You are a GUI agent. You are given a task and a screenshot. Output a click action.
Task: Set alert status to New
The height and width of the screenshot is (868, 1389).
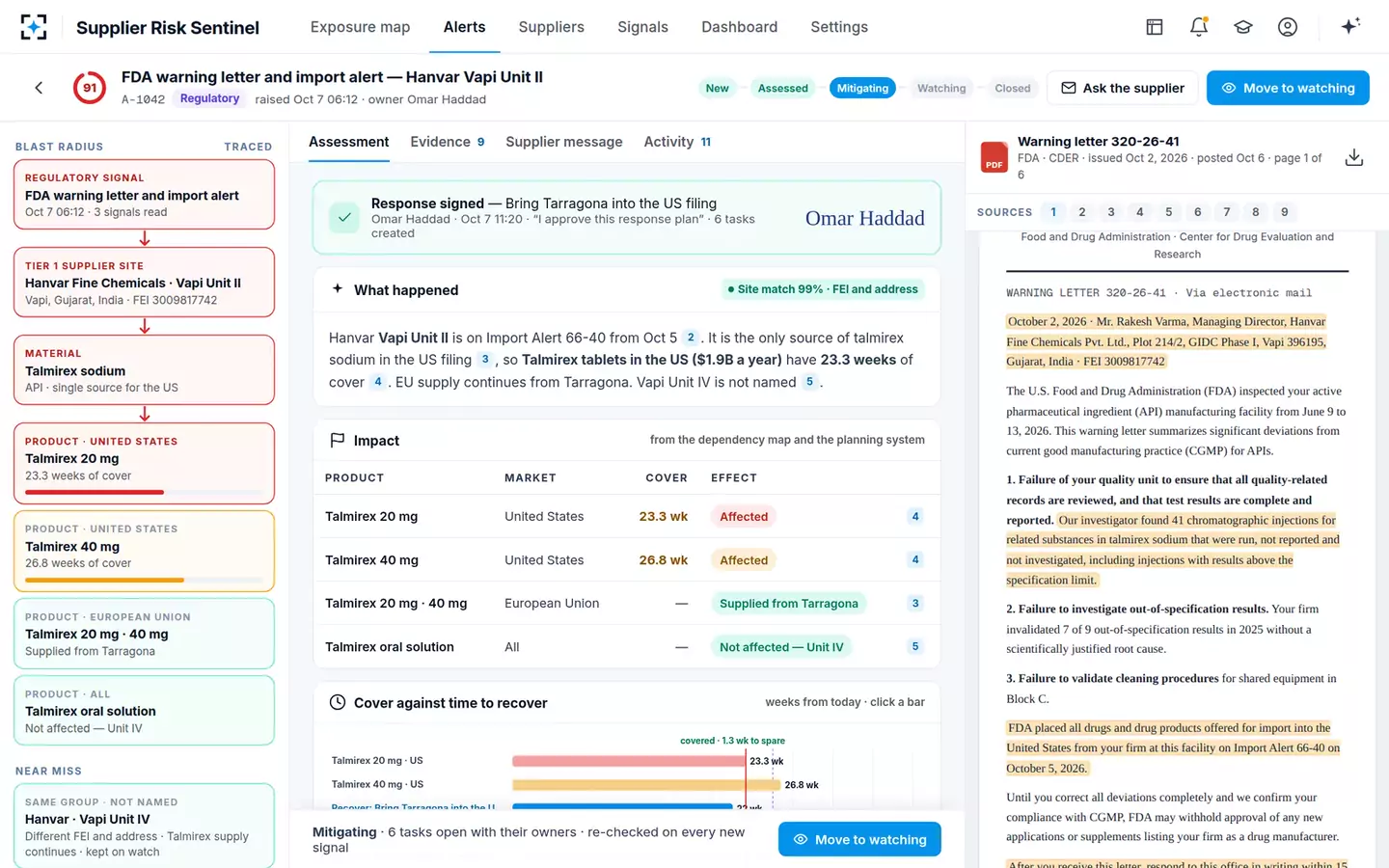click(x=717, y=88)
